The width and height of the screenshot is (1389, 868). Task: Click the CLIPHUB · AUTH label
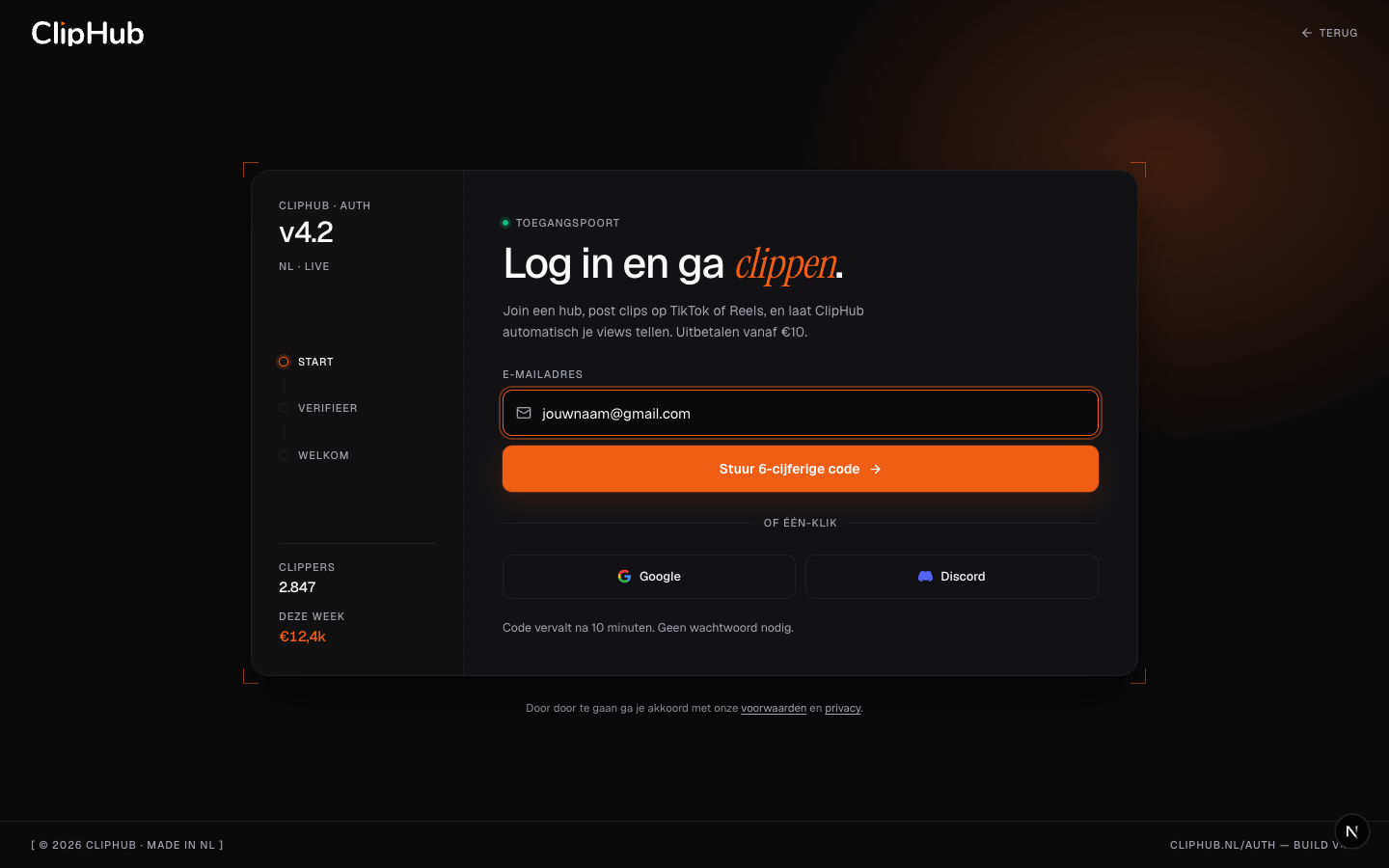click(325, 205)
